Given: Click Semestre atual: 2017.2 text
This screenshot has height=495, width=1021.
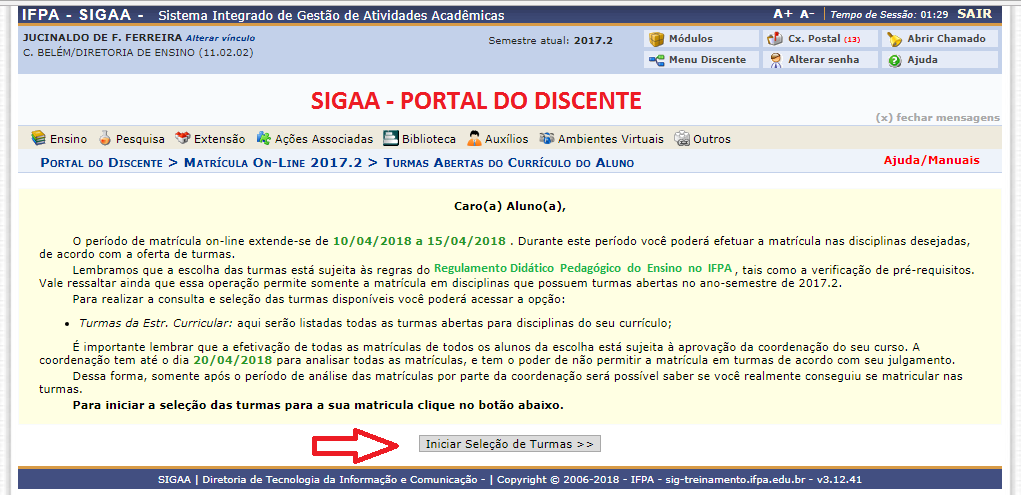Looking at the screenshot, I should tap(551, 40).
